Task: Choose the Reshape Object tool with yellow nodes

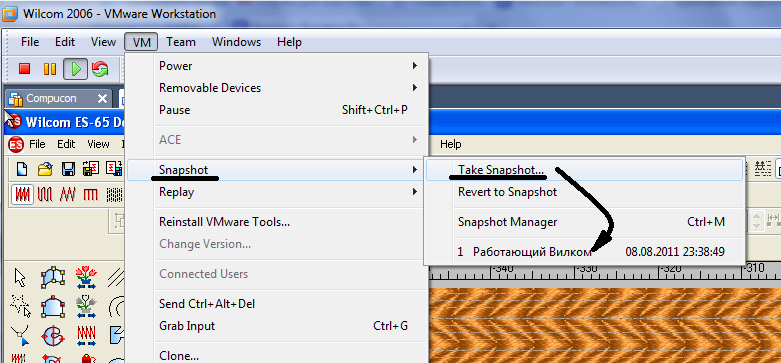Action: (53, 276)
